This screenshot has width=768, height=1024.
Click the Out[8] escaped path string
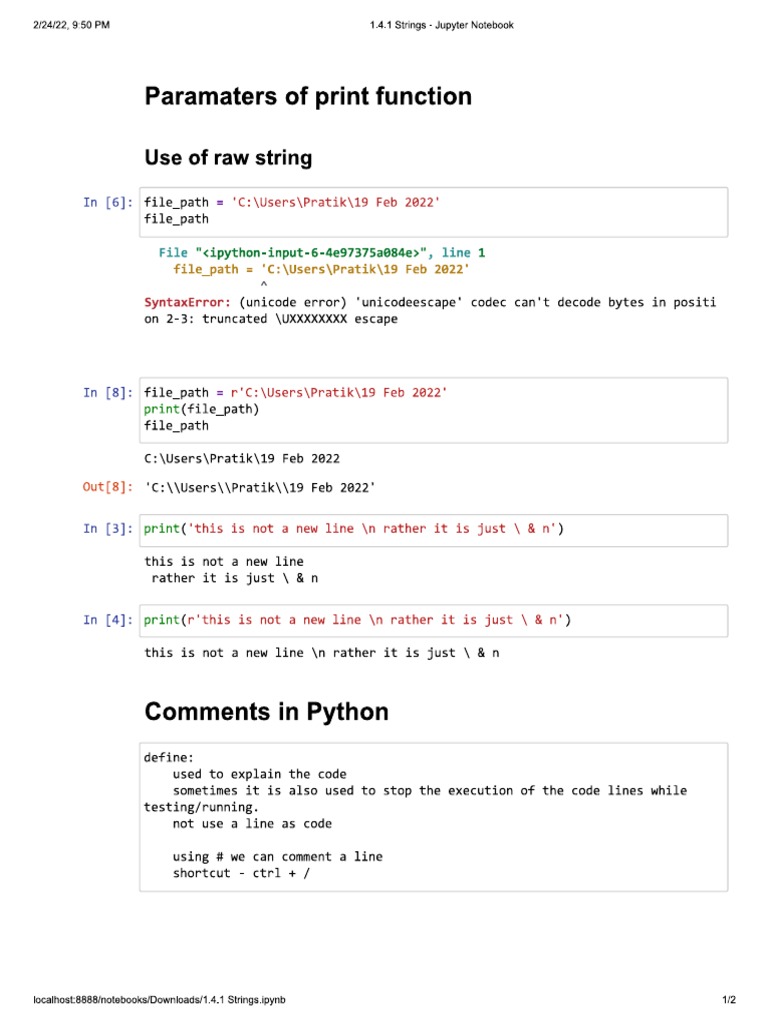260,488
